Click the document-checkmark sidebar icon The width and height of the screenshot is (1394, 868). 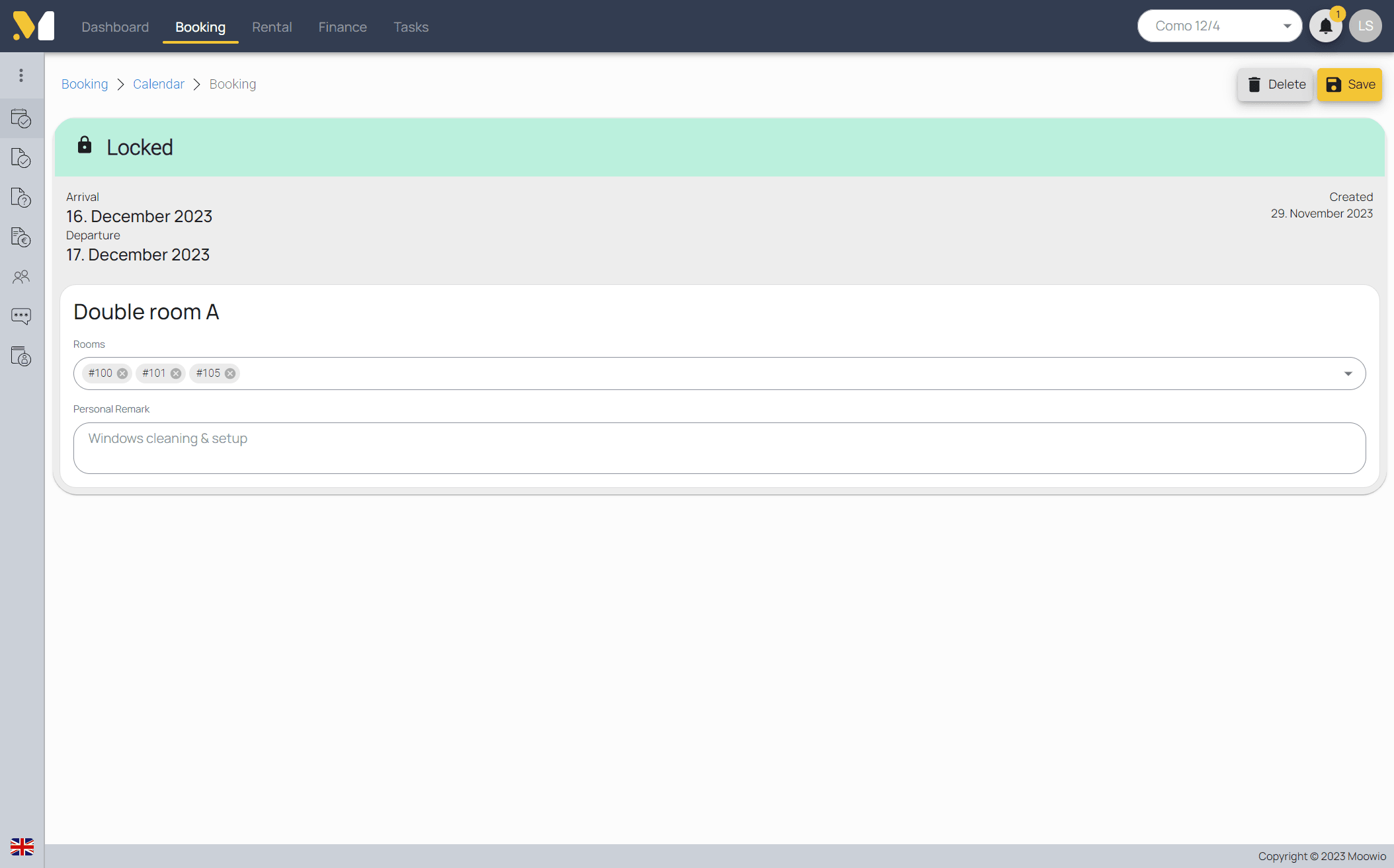[x=21, y=158]
